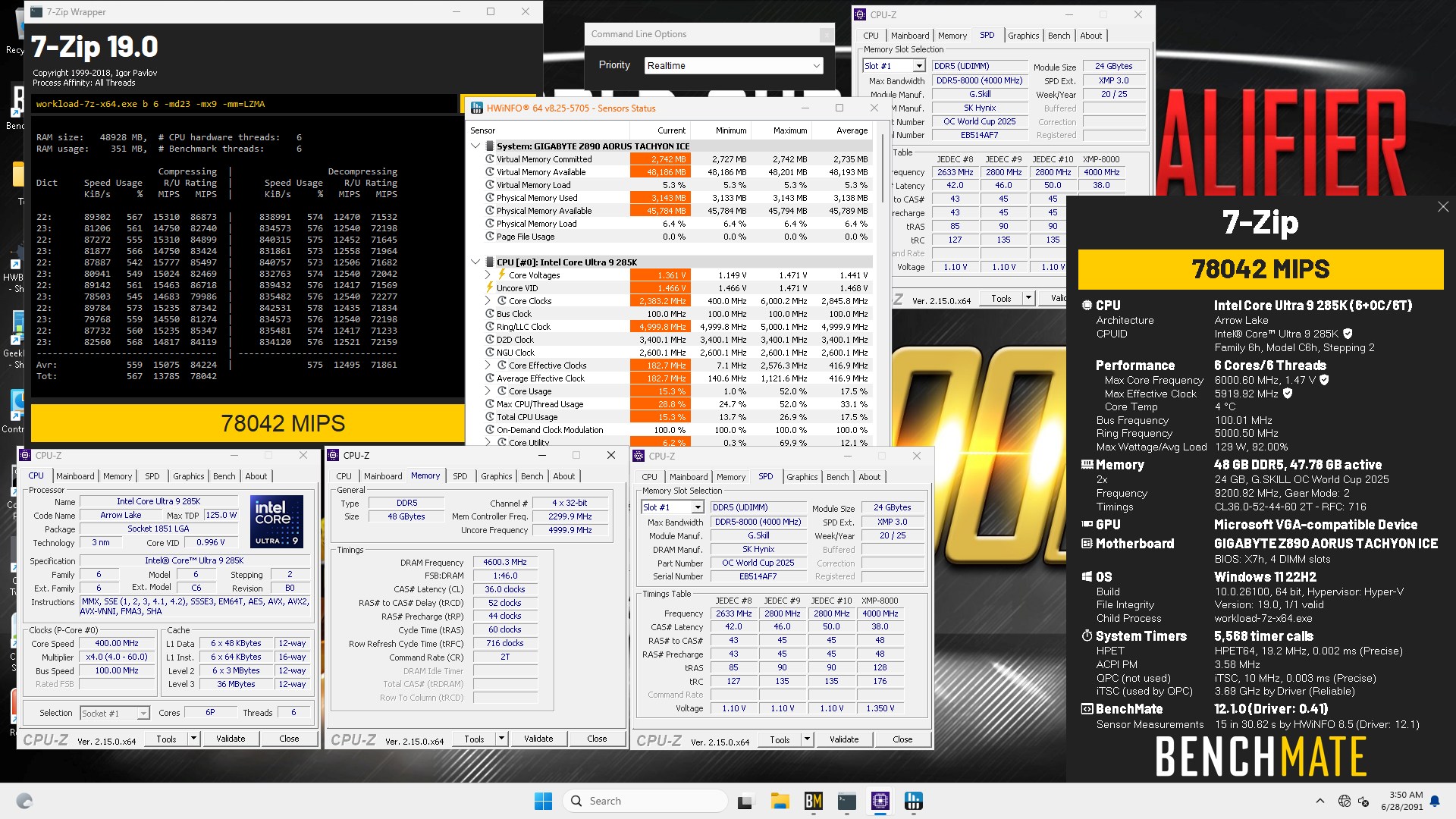
Task: Click the CPU section icon in BenchMate panel
Action: [1087, 306]
